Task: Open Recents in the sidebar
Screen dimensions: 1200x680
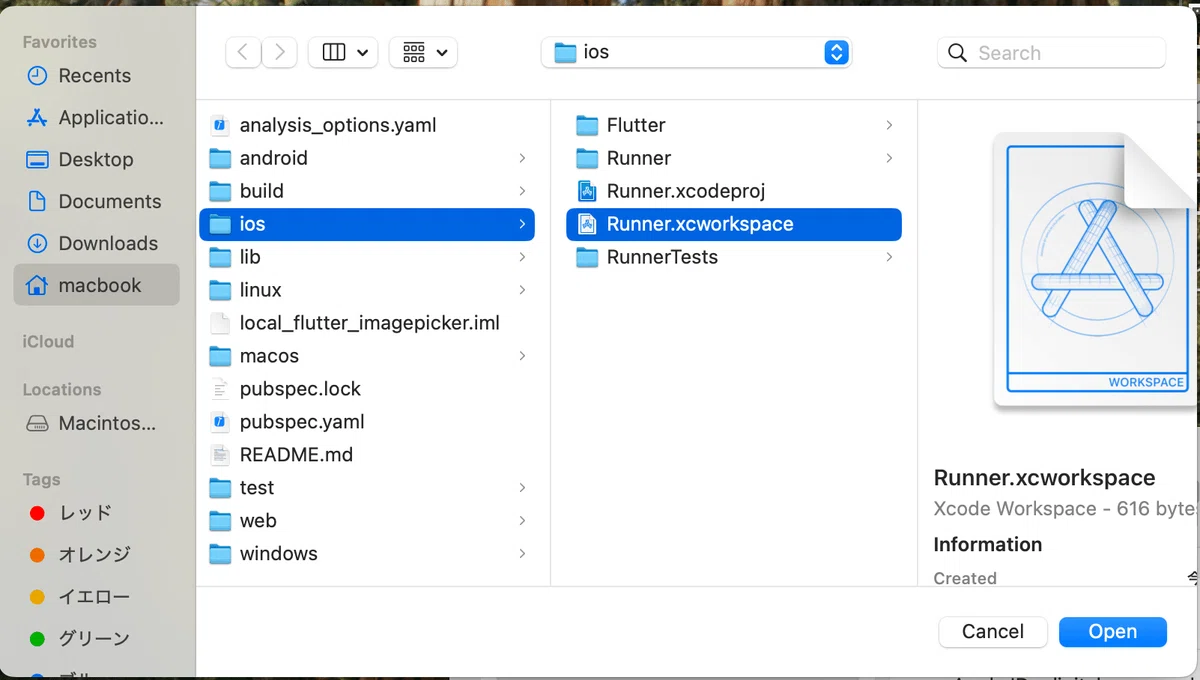Action: point(96,76)
